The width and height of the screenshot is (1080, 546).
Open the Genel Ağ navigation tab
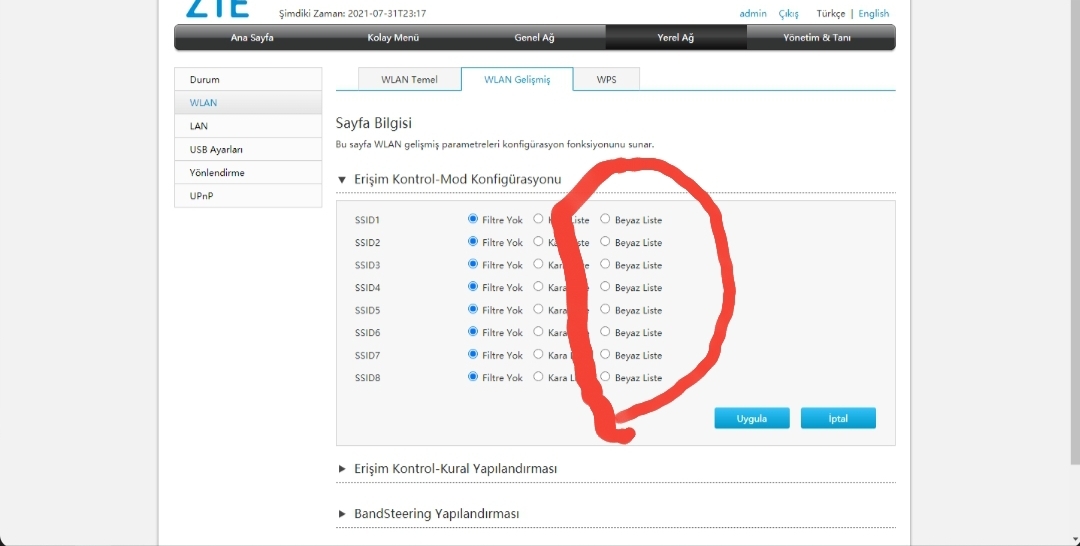click(534, 38)
